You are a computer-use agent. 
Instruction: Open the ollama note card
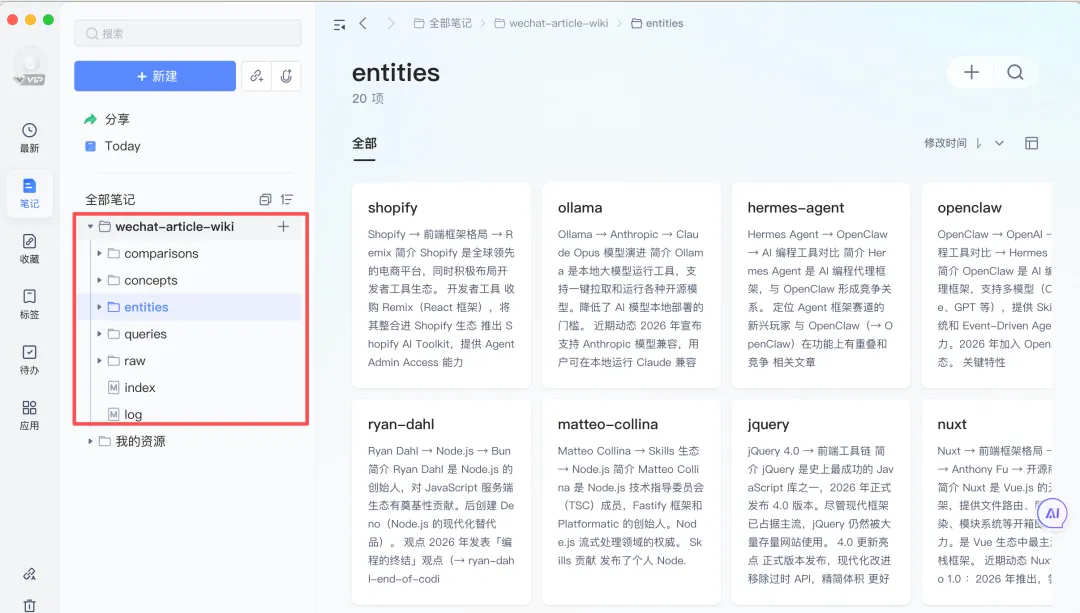tap(631, 285)
